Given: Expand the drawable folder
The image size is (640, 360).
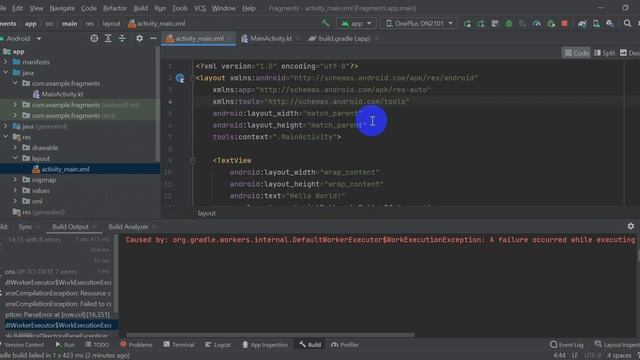Looking at the screenshot, I should [16, 147].
